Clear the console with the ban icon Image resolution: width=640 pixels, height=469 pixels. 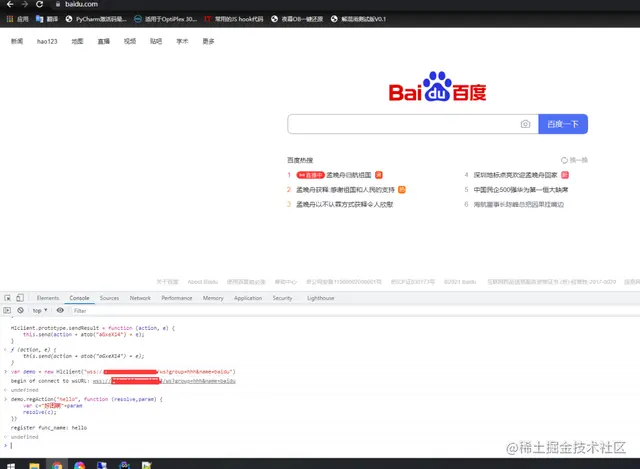coord(20,310)
